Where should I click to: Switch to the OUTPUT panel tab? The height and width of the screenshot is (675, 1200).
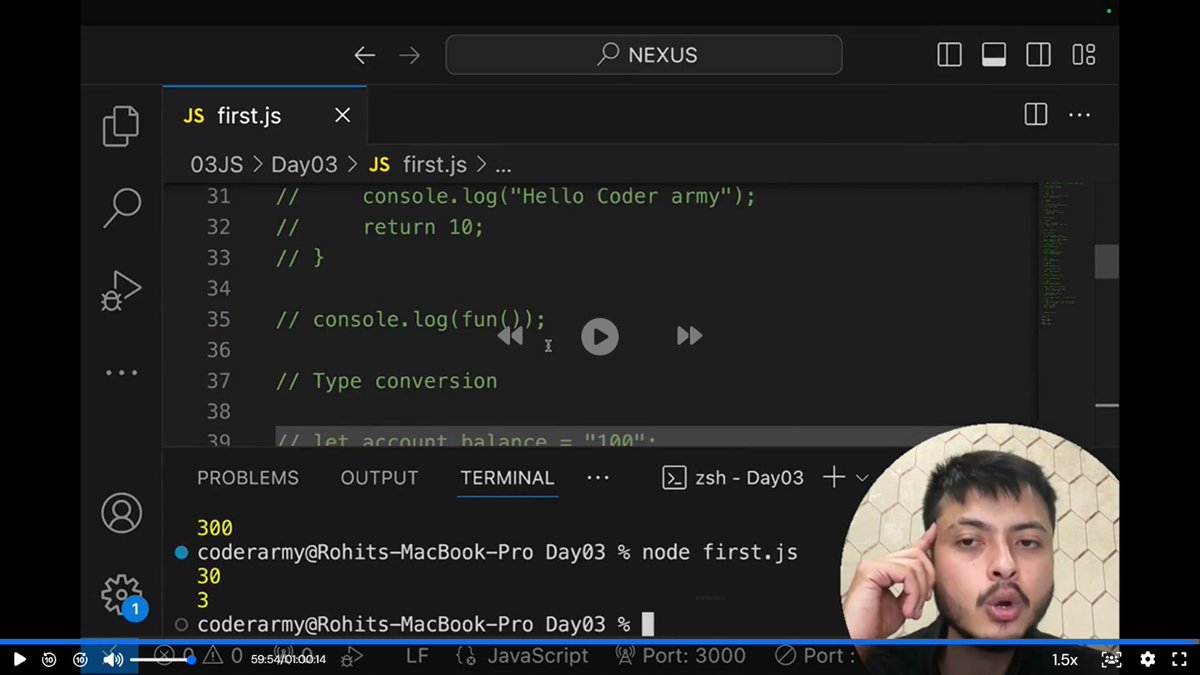(379, 478)
